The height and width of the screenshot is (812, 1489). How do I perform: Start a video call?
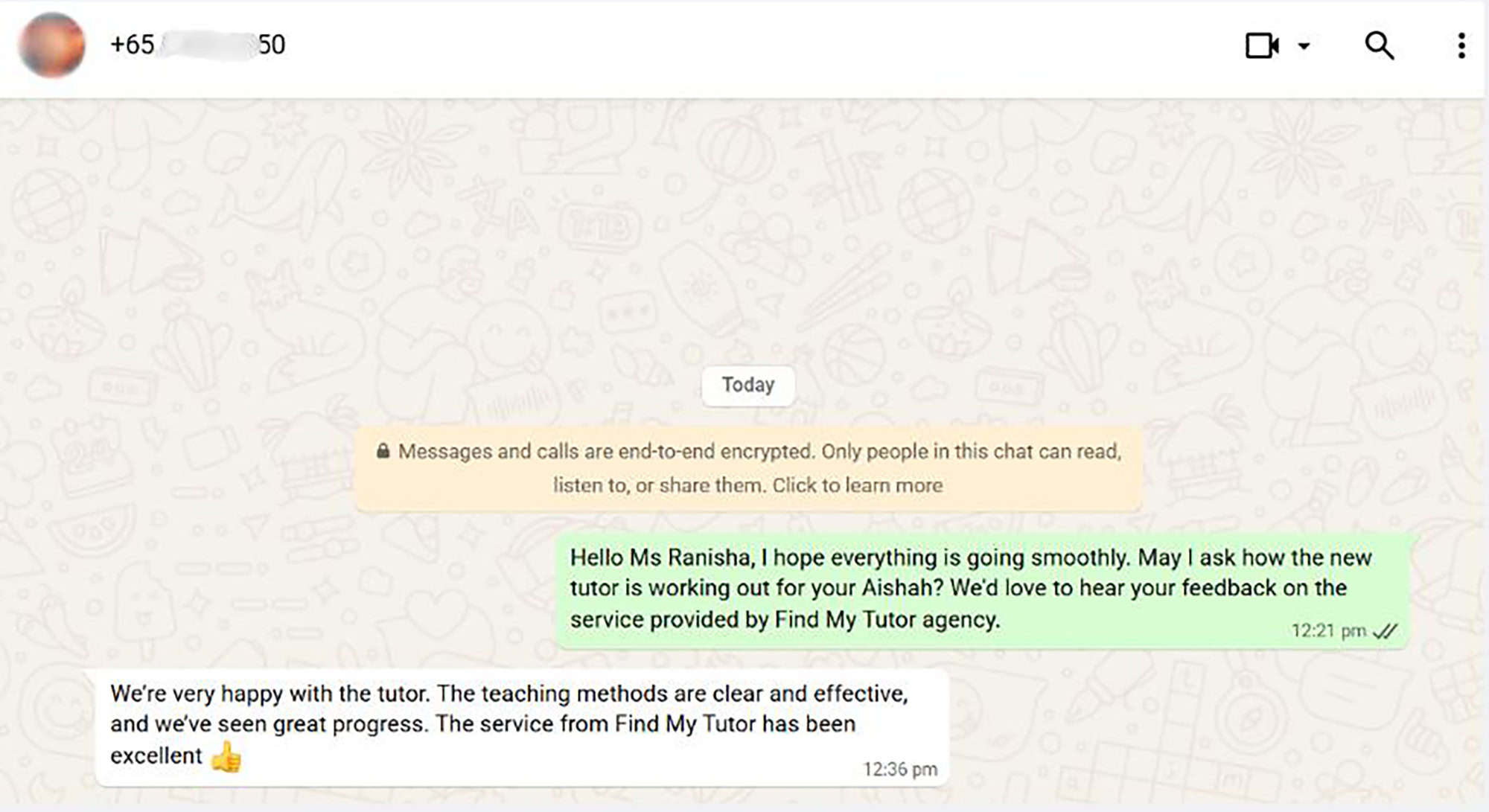pyautogui.click(x=1261, y=45)
